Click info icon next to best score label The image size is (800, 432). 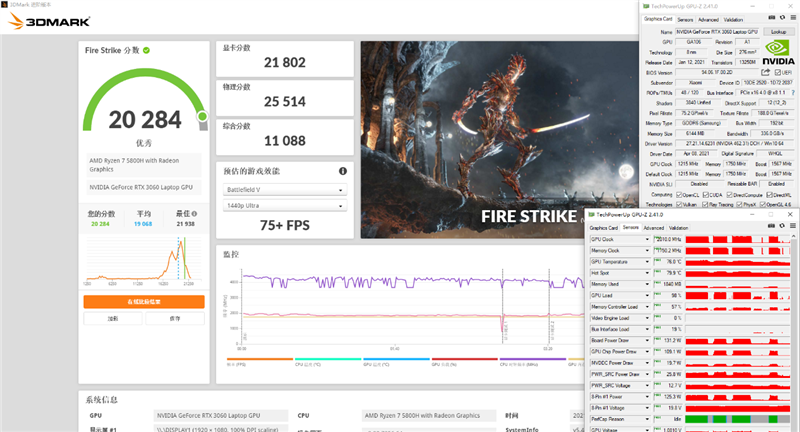tap(194, 214)
